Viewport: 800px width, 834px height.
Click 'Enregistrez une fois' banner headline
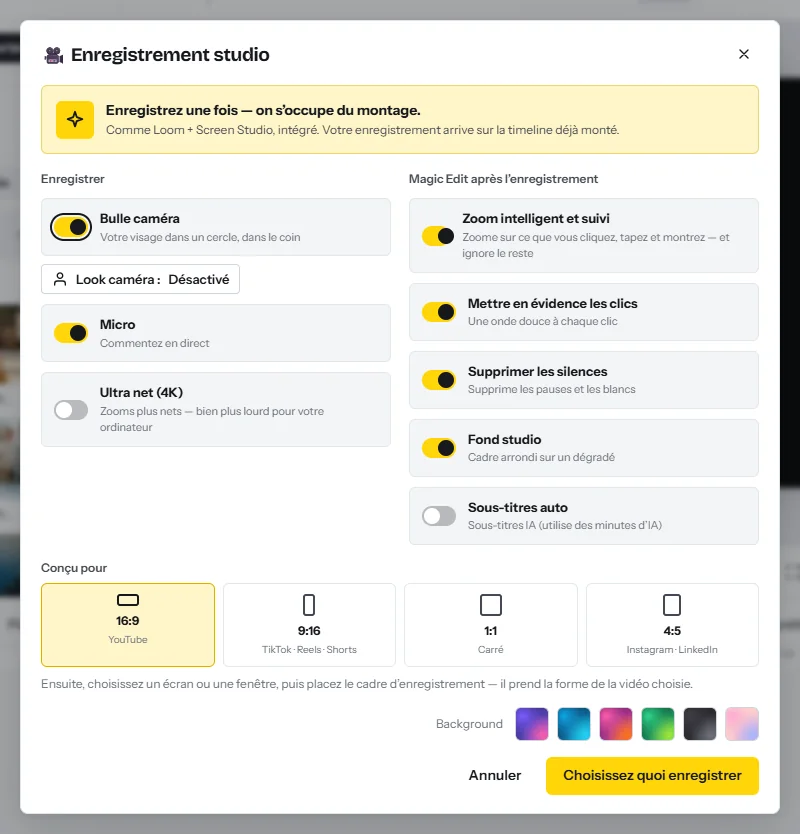(263, 110)
